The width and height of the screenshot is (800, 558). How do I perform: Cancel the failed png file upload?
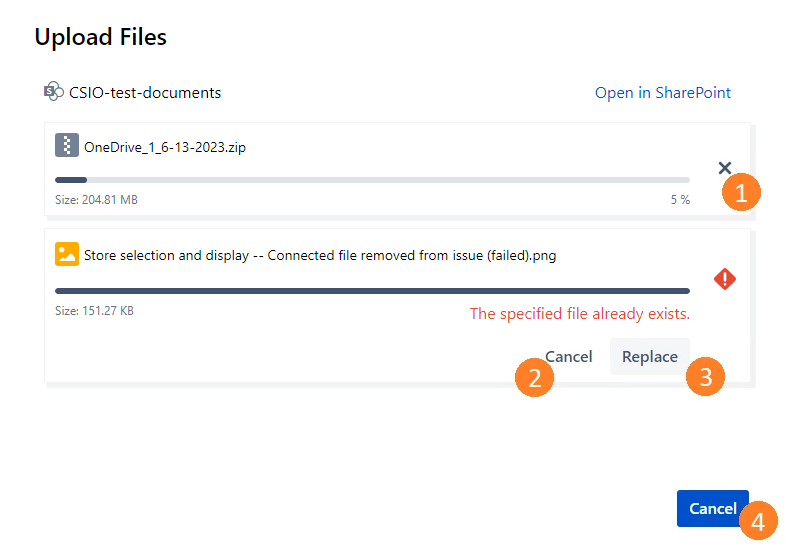coord(568,356)
